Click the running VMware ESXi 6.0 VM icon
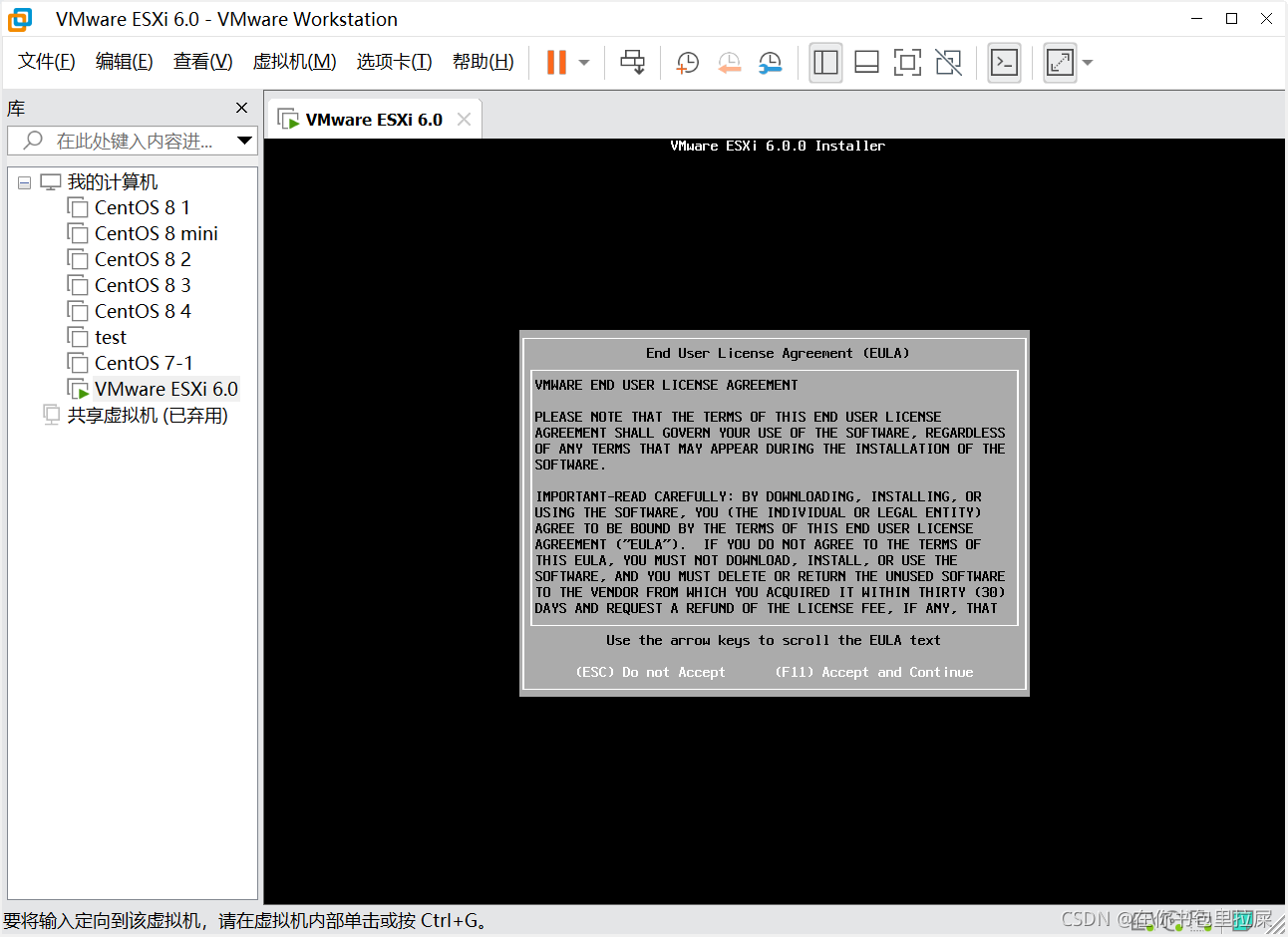The width and height of the screenshot is (1288, 937). point(78,389)
